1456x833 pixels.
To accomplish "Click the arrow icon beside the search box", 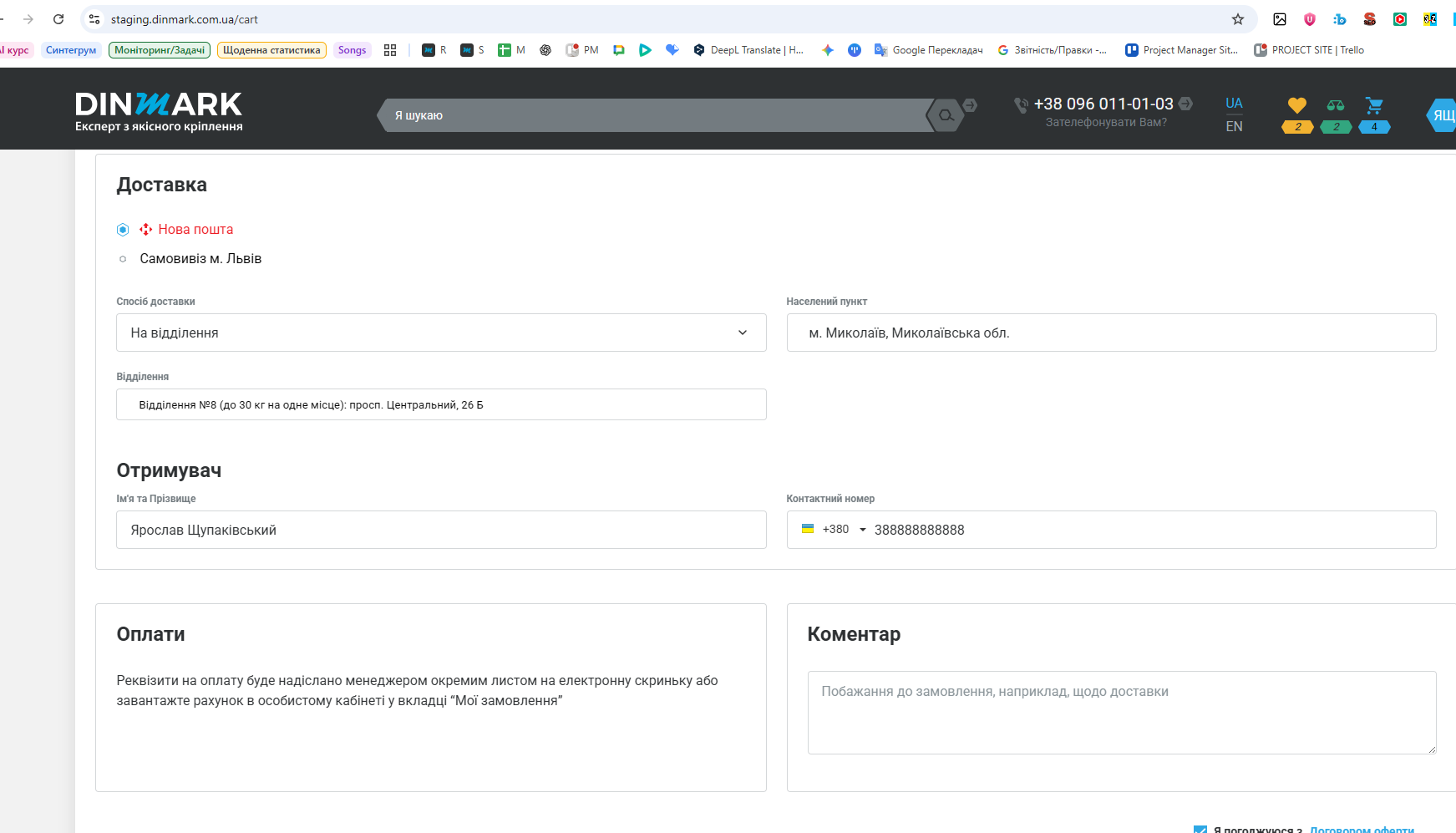I will click(x=970, y=105).
